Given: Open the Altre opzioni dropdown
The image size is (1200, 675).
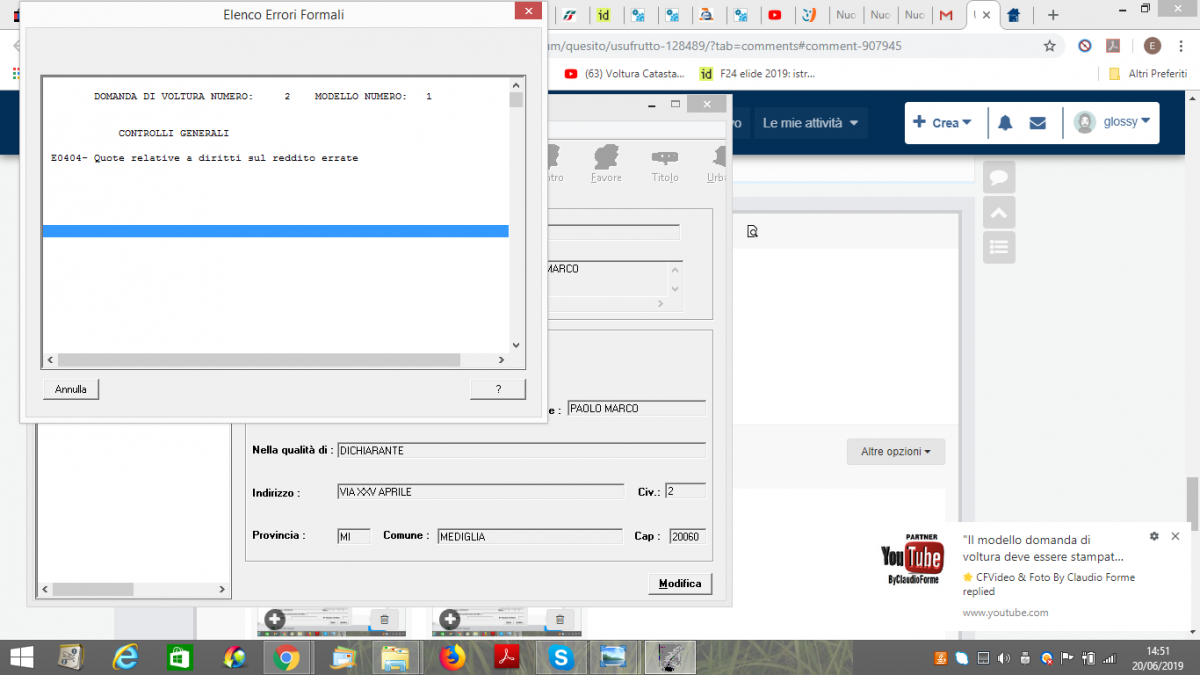Looking at the screenshot, I should [895, 452].
